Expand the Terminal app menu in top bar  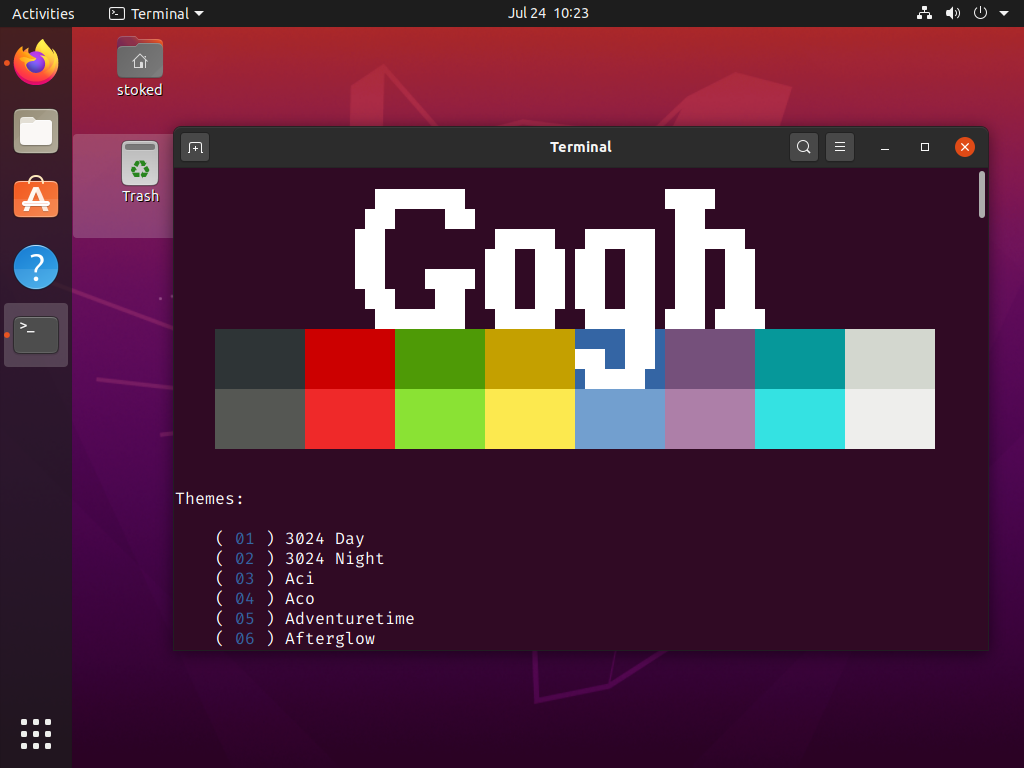(x=156, y=14)
